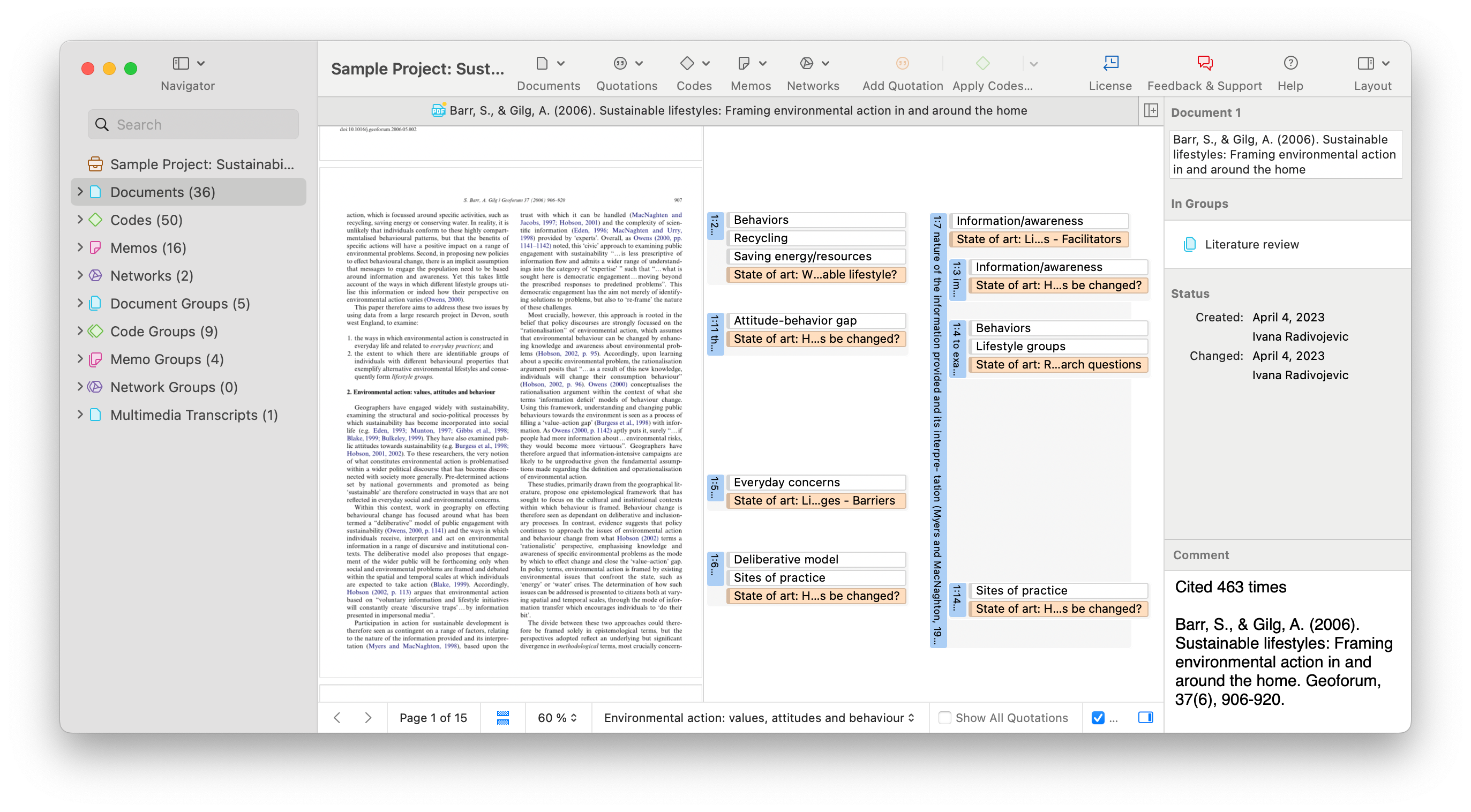Expand the Code Groups (9) section
The height and width of the screenshot is (812, 1471).
(x=80, y=331)
